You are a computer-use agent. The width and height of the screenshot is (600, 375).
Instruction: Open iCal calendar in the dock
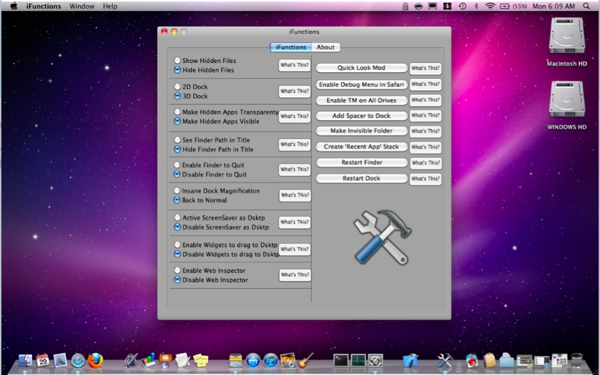43,360
